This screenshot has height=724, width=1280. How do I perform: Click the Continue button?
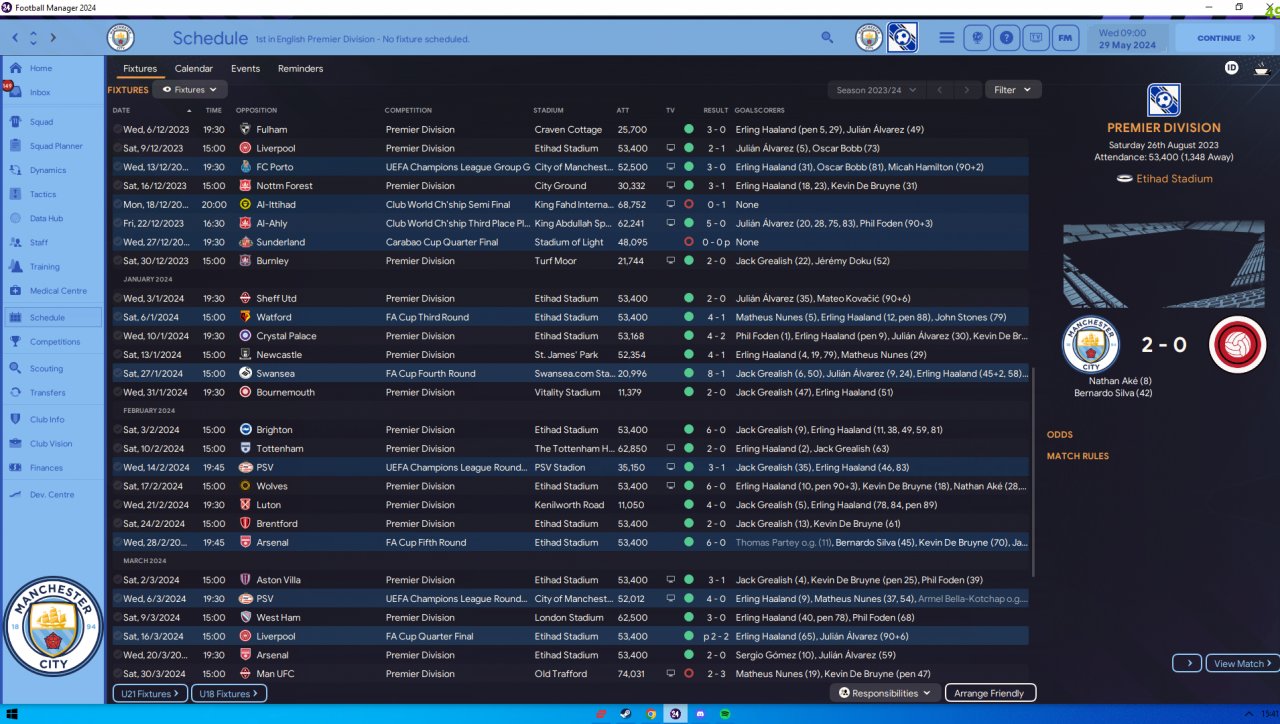click(x=1227, y=38)
